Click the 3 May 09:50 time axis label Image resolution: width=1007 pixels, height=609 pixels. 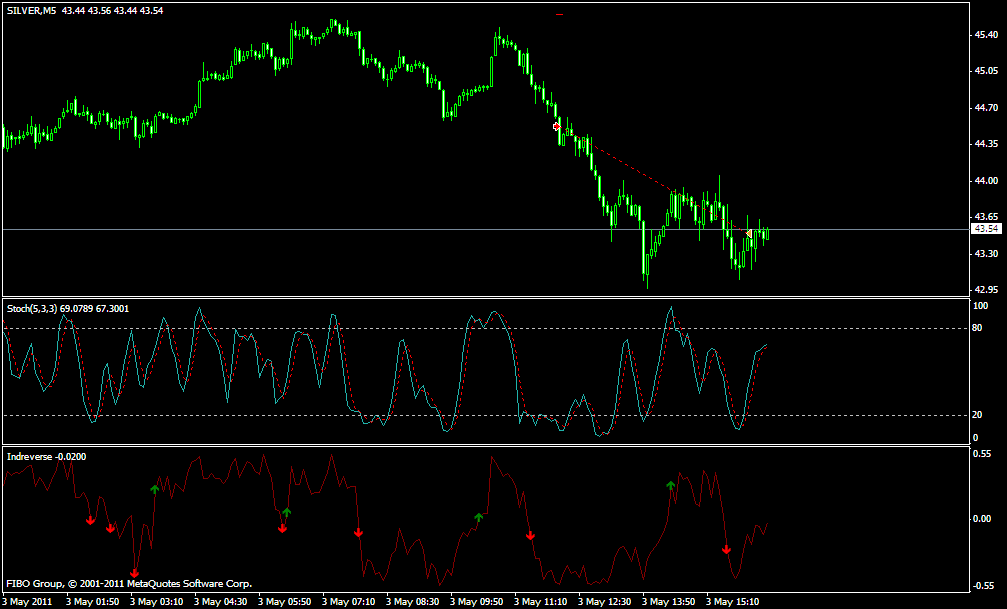[x=477, y=602]
